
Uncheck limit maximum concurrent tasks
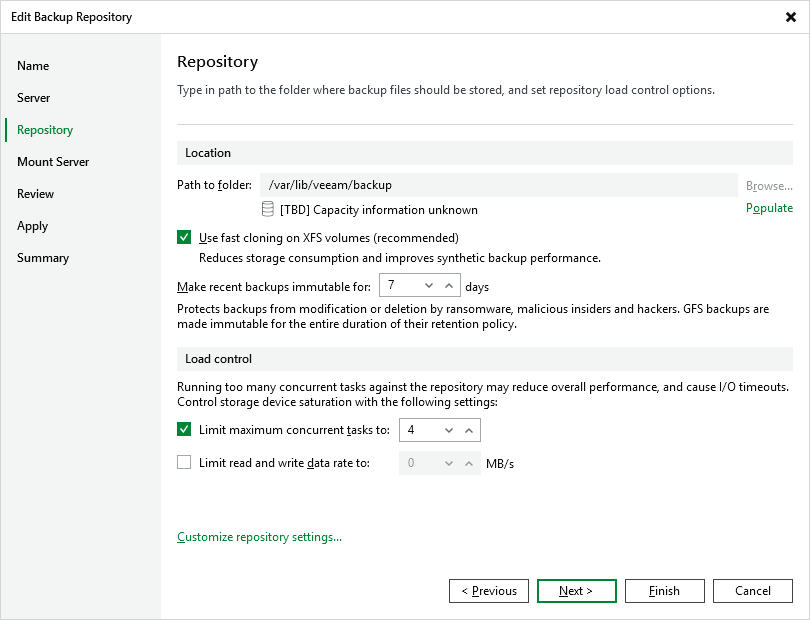(184, 429)
